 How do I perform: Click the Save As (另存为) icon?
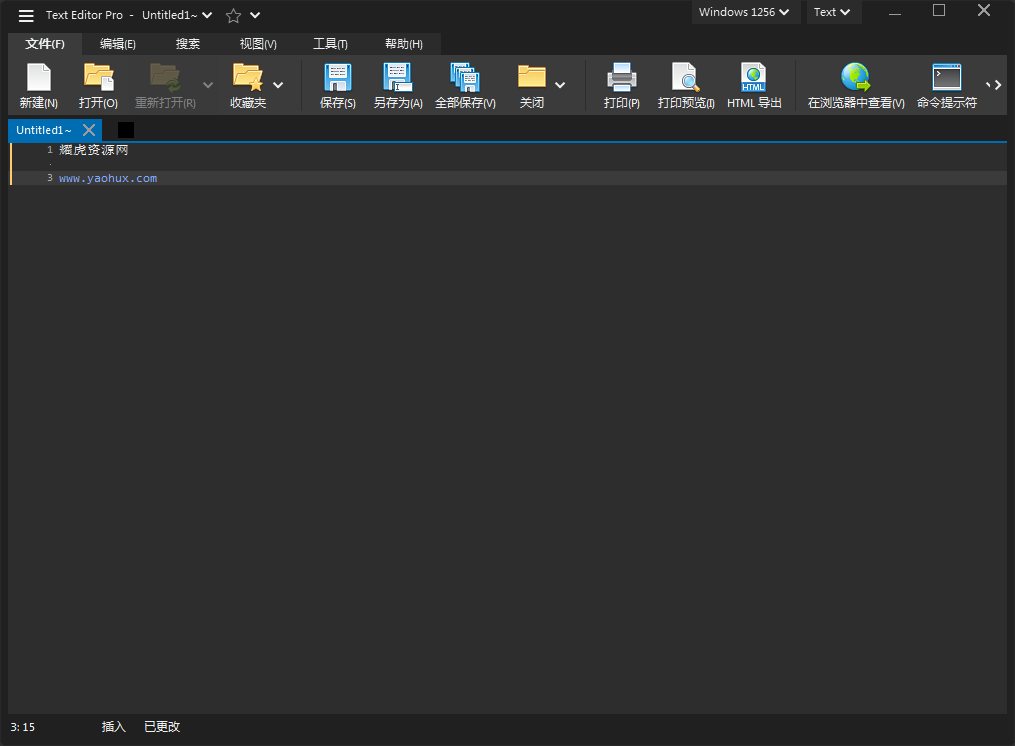click(x=398, y=78)
